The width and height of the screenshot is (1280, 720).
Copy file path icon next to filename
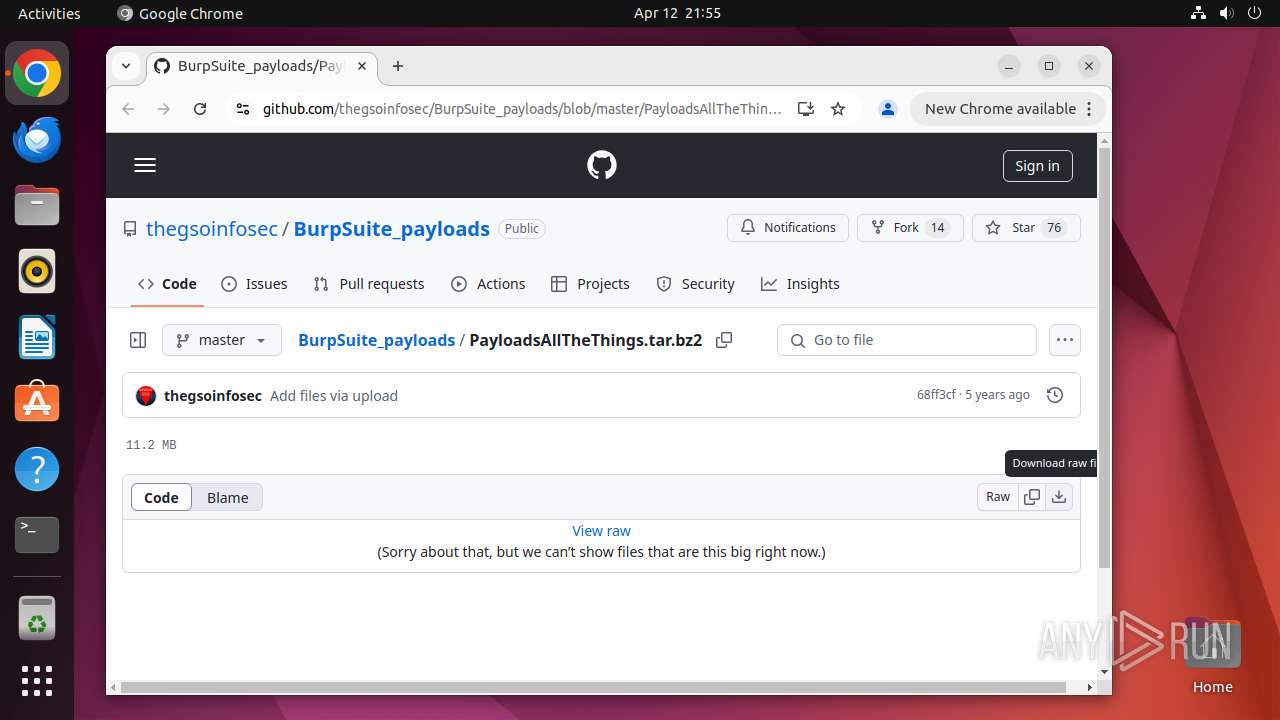coord(724,340)
